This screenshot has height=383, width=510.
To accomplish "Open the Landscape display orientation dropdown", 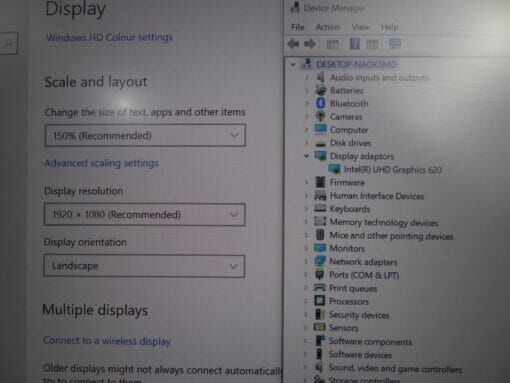I will [x=144, y=266].
